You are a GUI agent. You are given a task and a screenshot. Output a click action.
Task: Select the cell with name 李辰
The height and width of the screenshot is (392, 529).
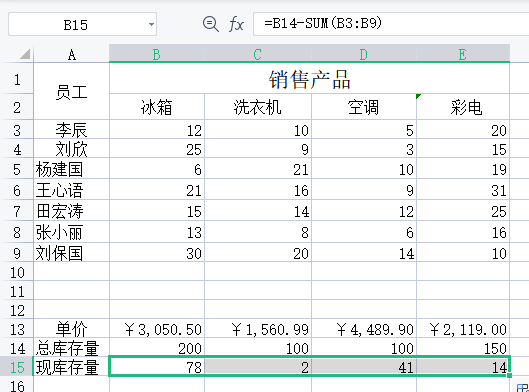72,130
